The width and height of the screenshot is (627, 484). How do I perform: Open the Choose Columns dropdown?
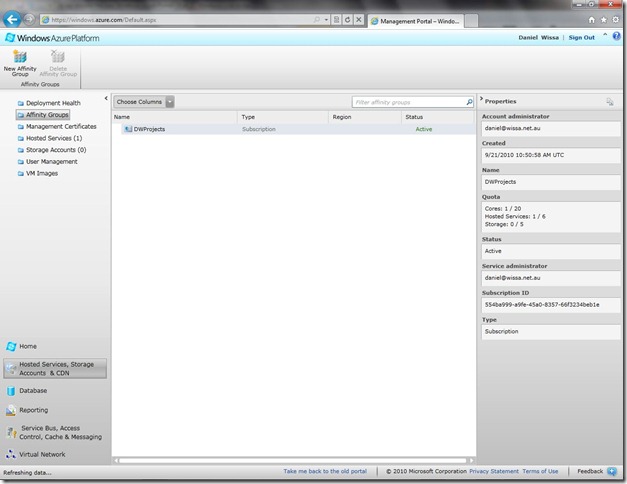click(x=144, y=102)
